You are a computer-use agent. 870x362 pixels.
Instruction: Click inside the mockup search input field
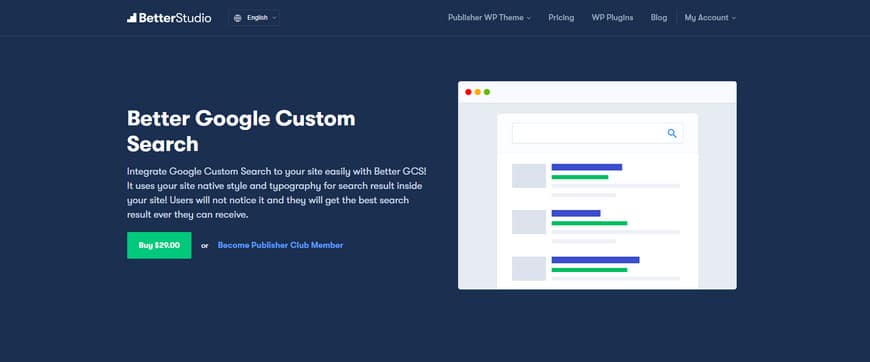click(x=598, y=133)
